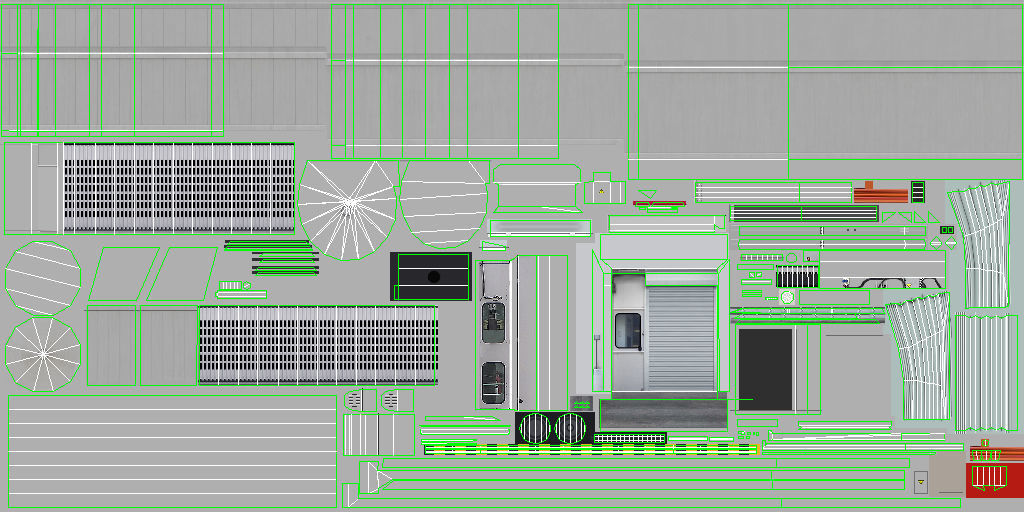Click the dark gray door rectangle

pos(765,369)
